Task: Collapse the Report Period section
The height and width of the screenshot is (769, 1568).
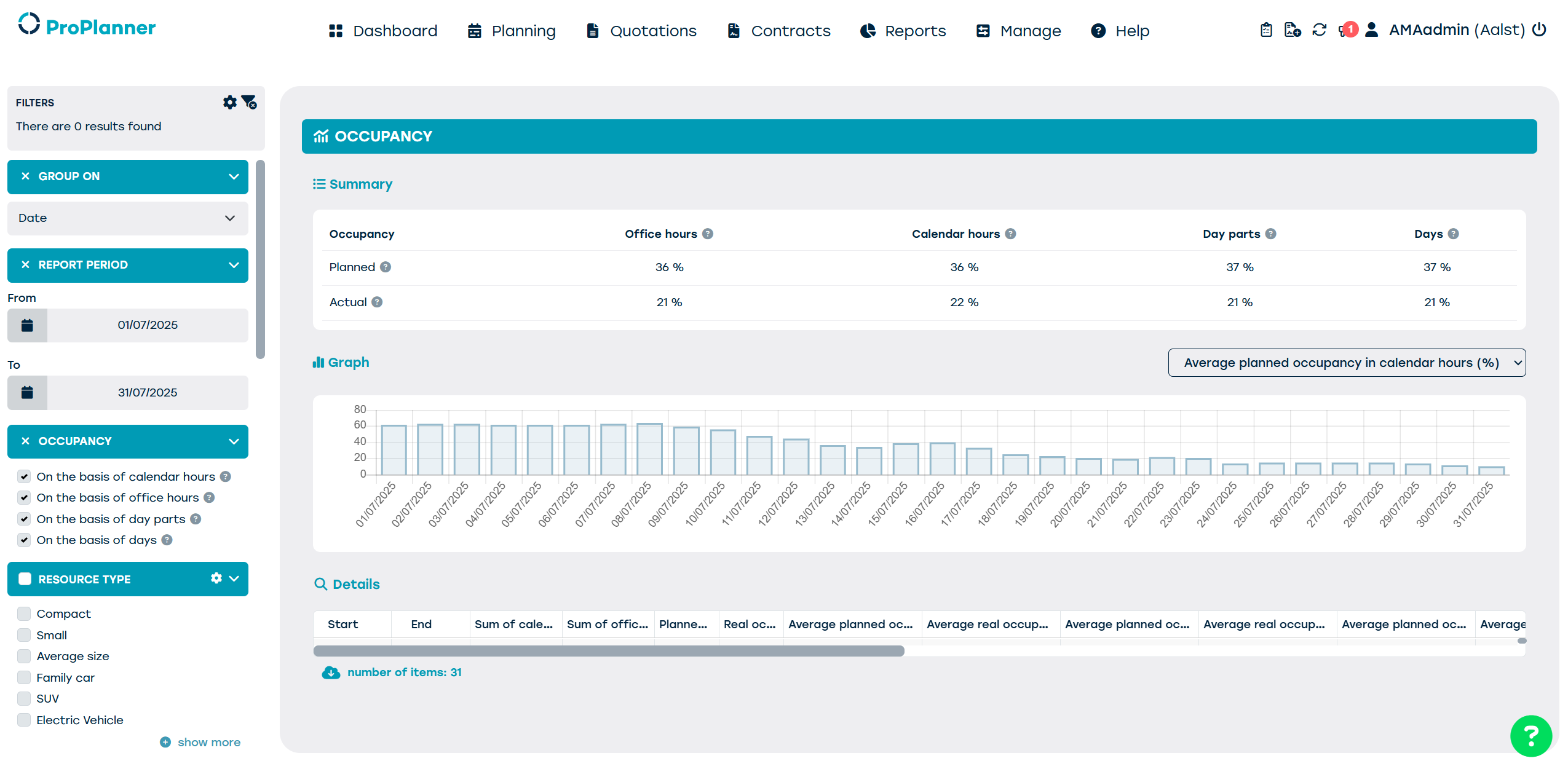Action: click(x=234, y=265)
